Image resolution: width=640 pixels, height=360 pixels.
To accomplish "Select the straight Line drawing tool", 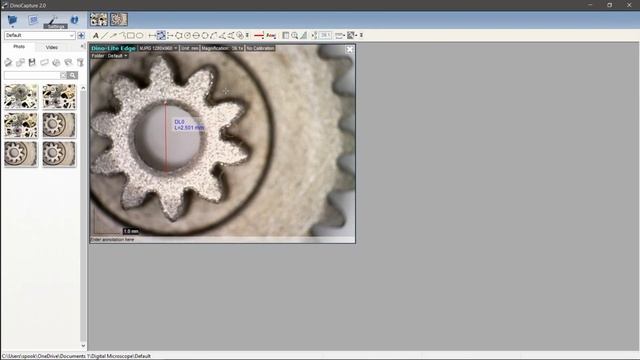I will pos(104,36).
